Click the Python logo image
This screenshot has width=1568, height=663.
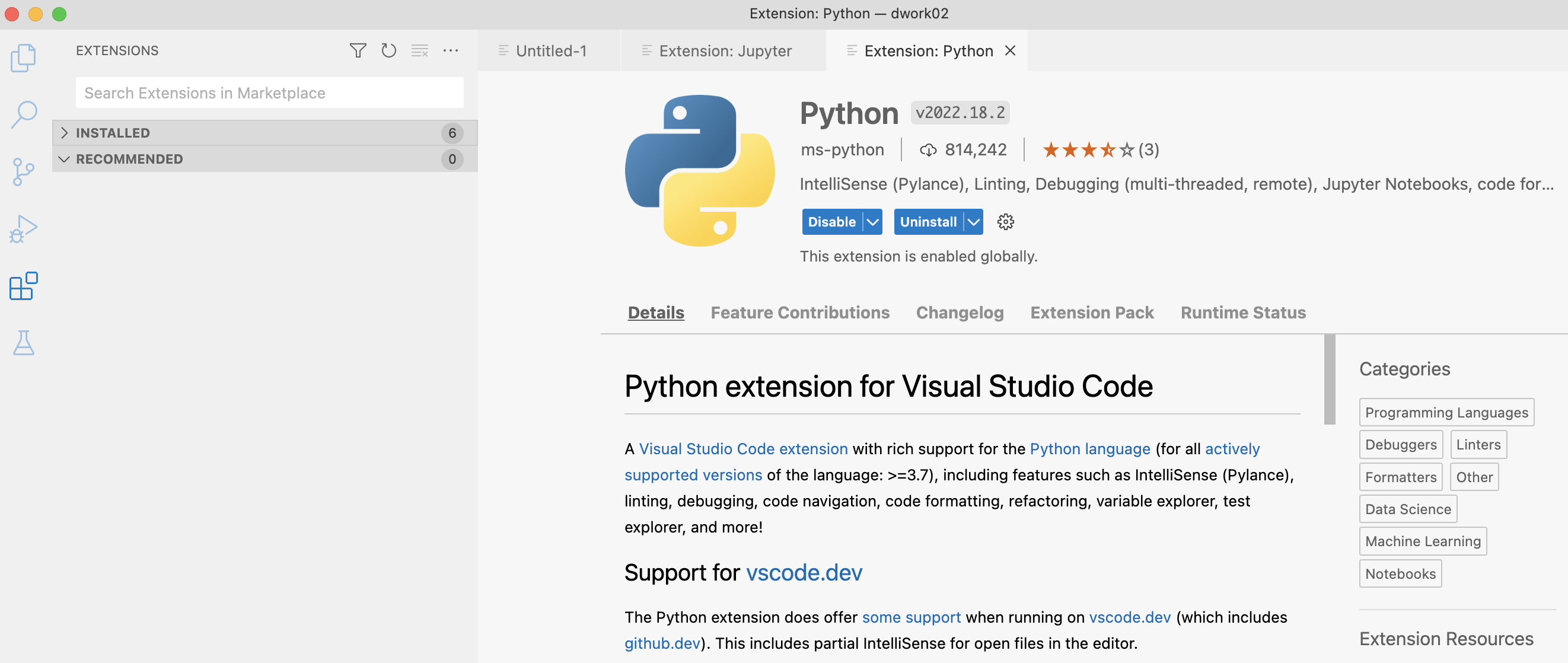click(x=700, y=170)
